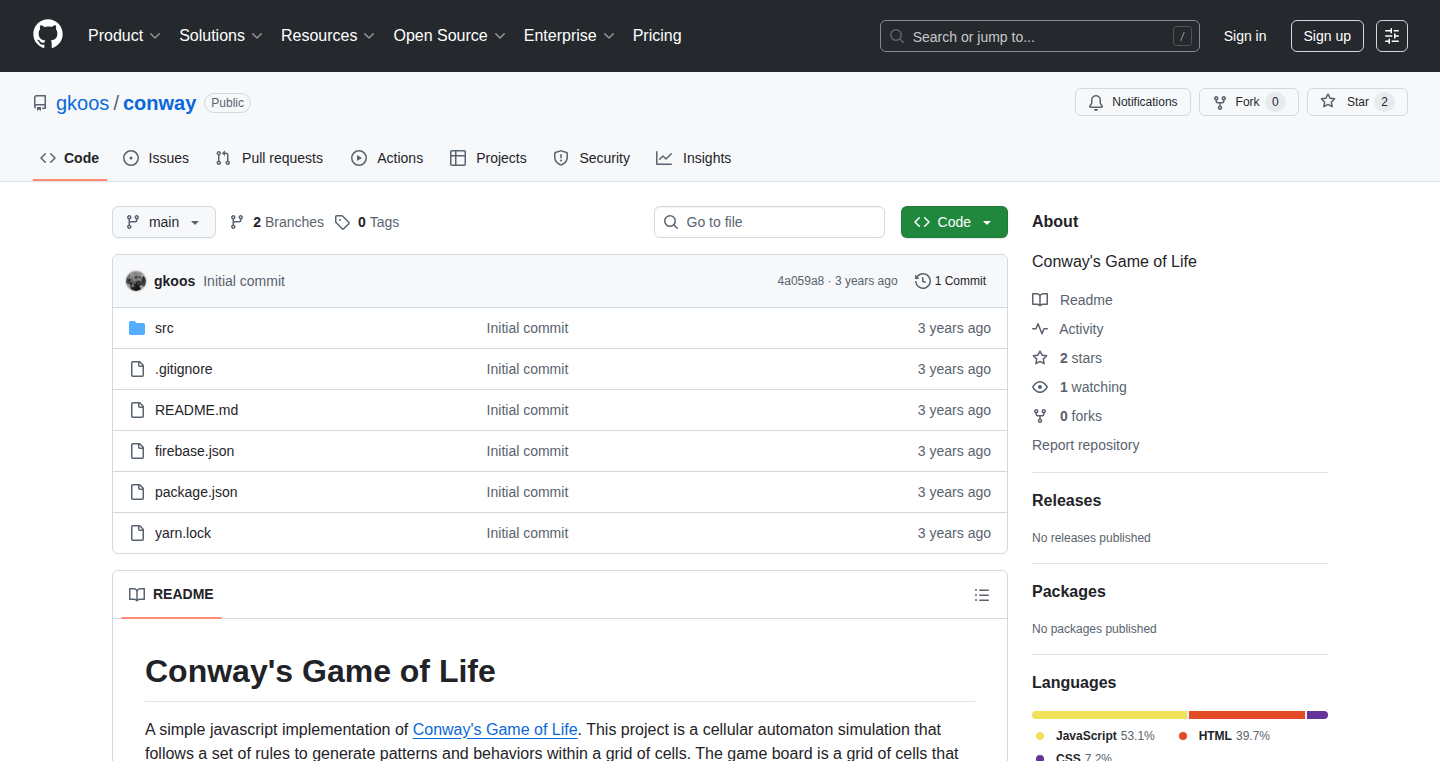
Task: Open the Issues tab
Action: coord(156,158)
